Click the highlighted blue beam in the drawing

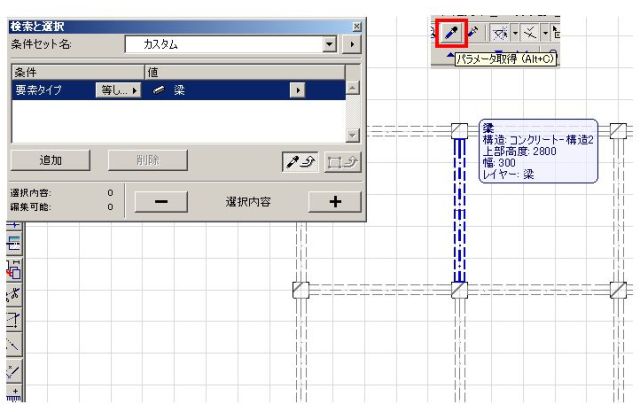[x=459, y=210]
